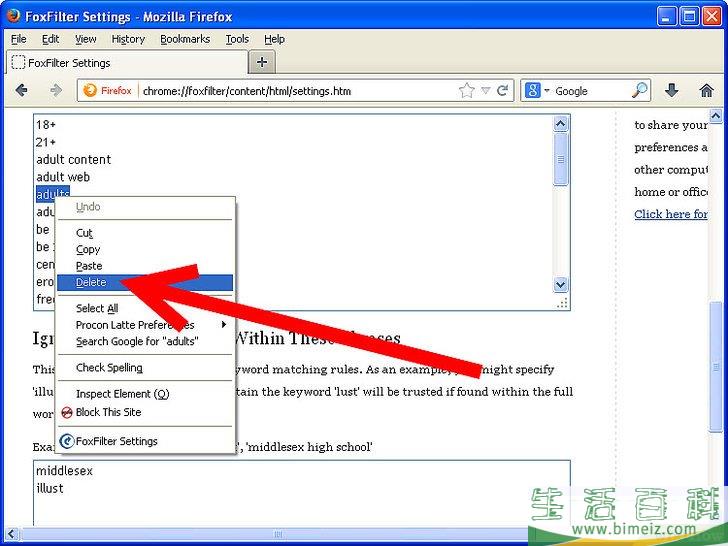The image size is (728, 546).
Task: Open the Downloads arrow icon
Action: [x=672, y=91]
